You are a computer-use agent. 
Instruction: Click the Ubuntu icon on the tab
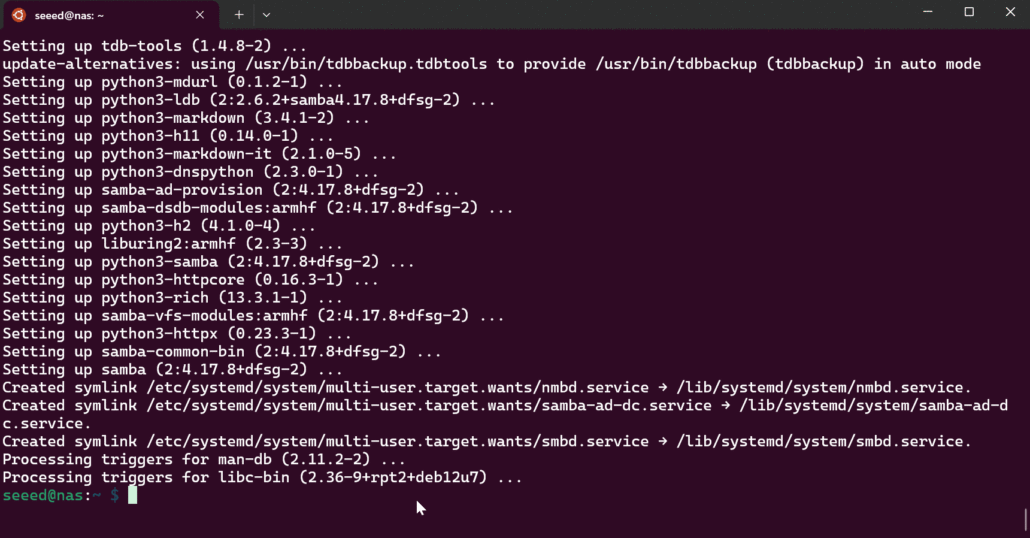[18, 15]
